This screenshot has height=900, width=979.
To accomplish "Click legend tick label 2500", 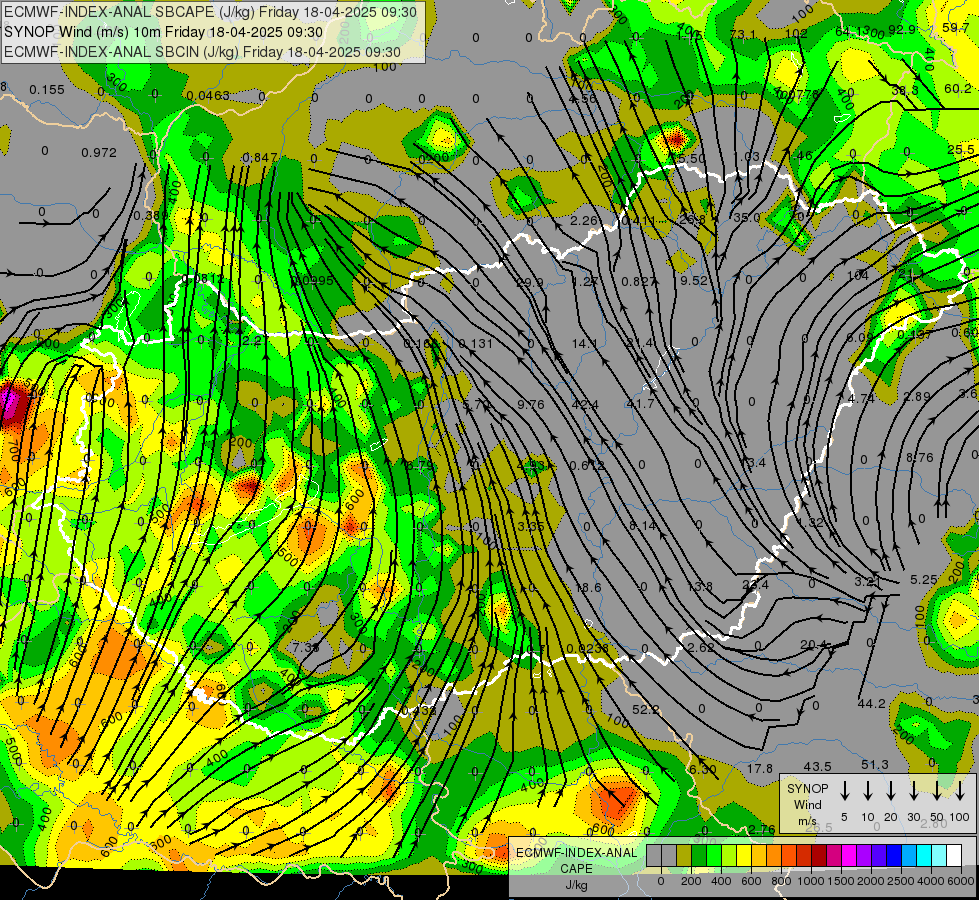I will pyautogui.click(x=901, y=881).
